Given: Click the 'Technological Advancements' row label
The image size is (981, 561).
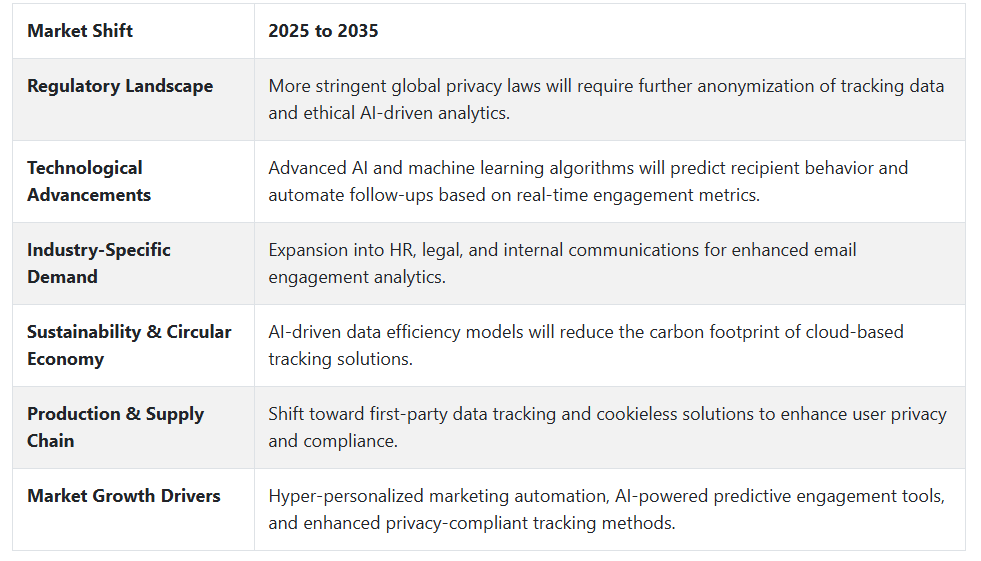Looking at the screenshot, I should (89, 181).
